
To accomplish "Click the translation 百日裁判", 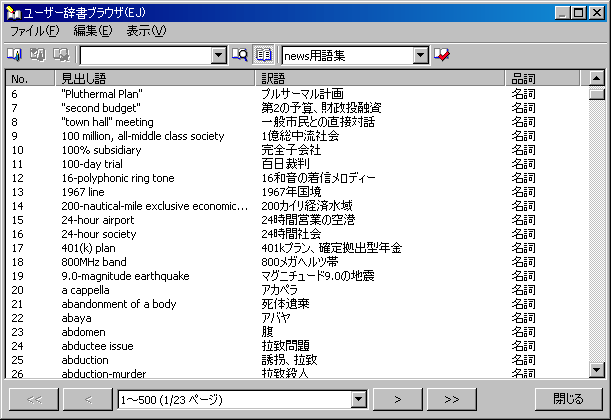I will [285, 164].
